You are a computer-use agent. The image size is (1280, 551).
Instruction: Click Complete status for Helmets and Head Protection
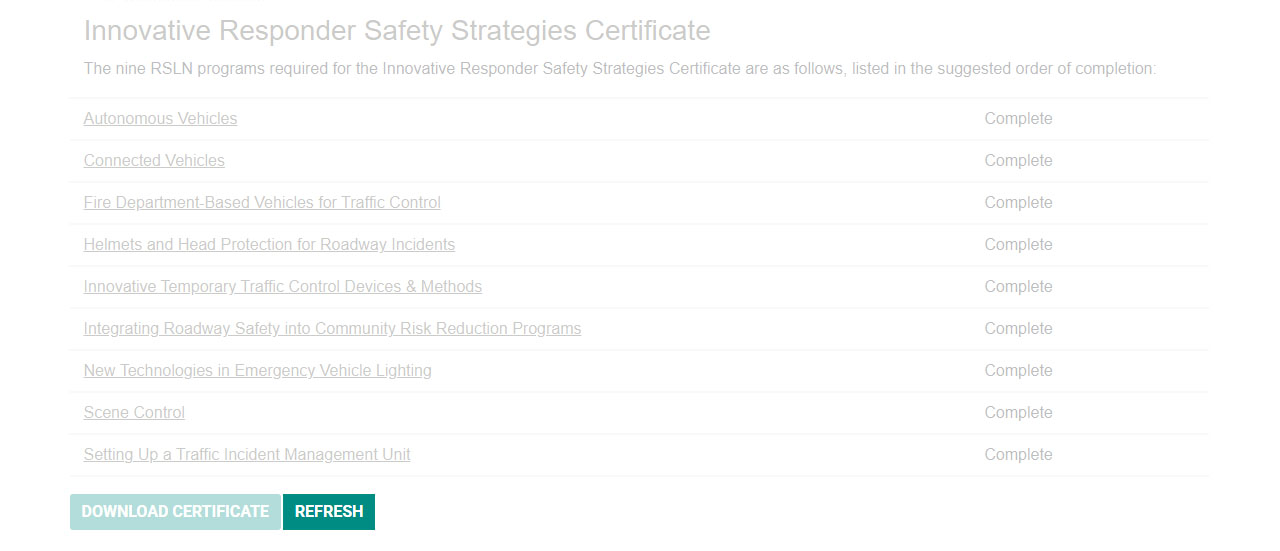[1018, 245]
